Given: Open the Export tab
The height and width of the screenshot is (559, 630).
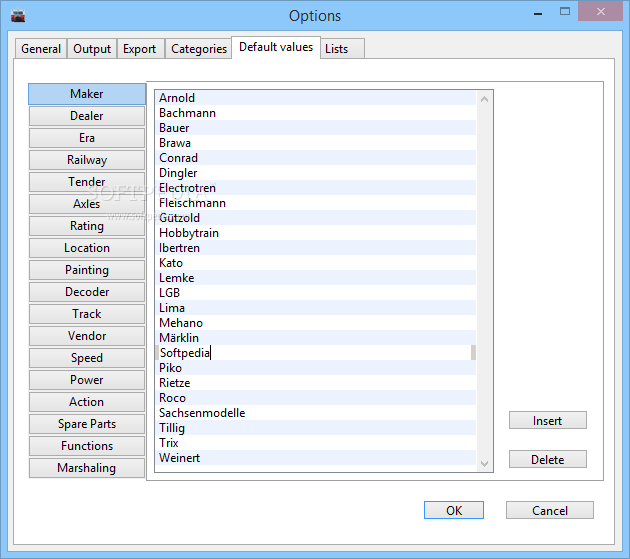Looking at the screenshot, I should point(139,49).
